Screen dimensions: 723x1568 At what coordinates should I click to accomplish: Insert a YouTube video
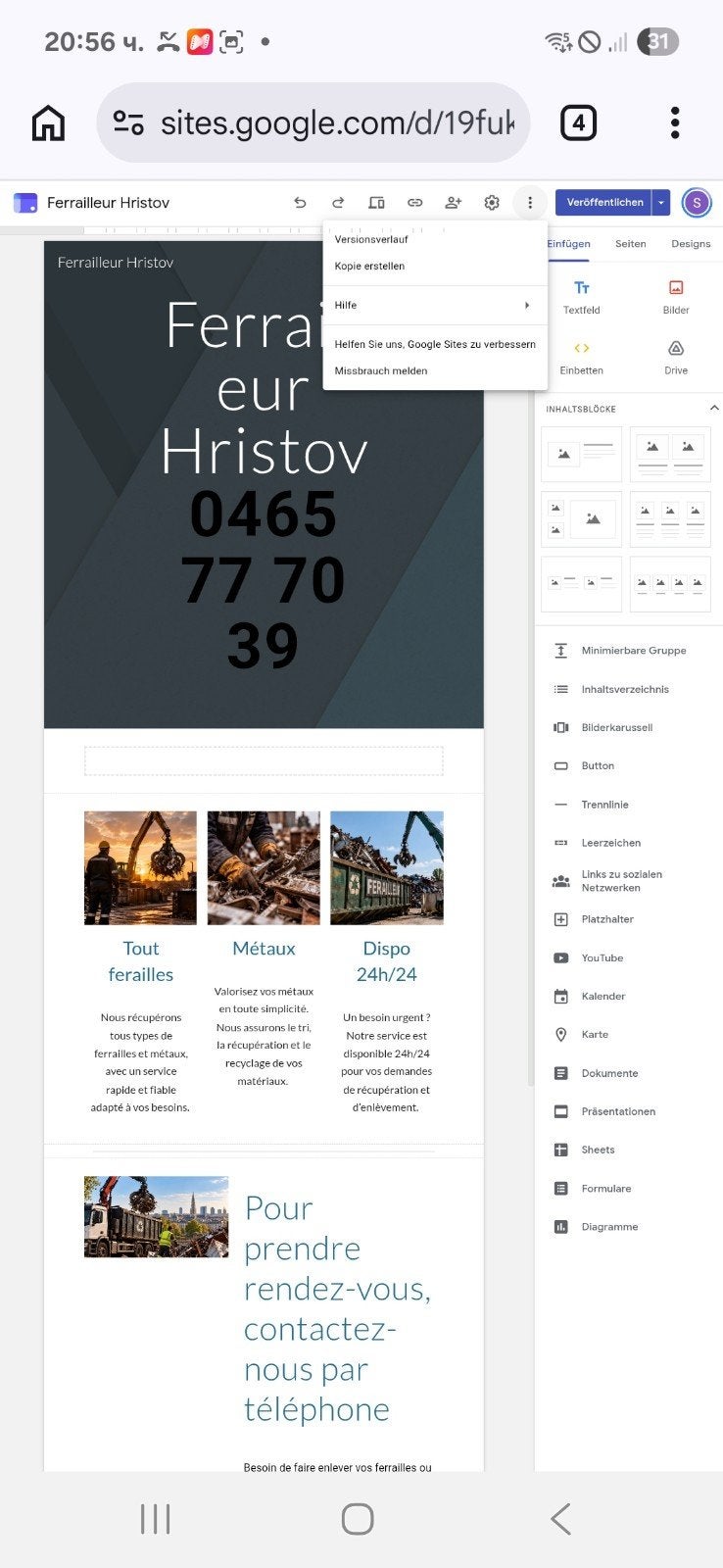click(x=629, y=957)
